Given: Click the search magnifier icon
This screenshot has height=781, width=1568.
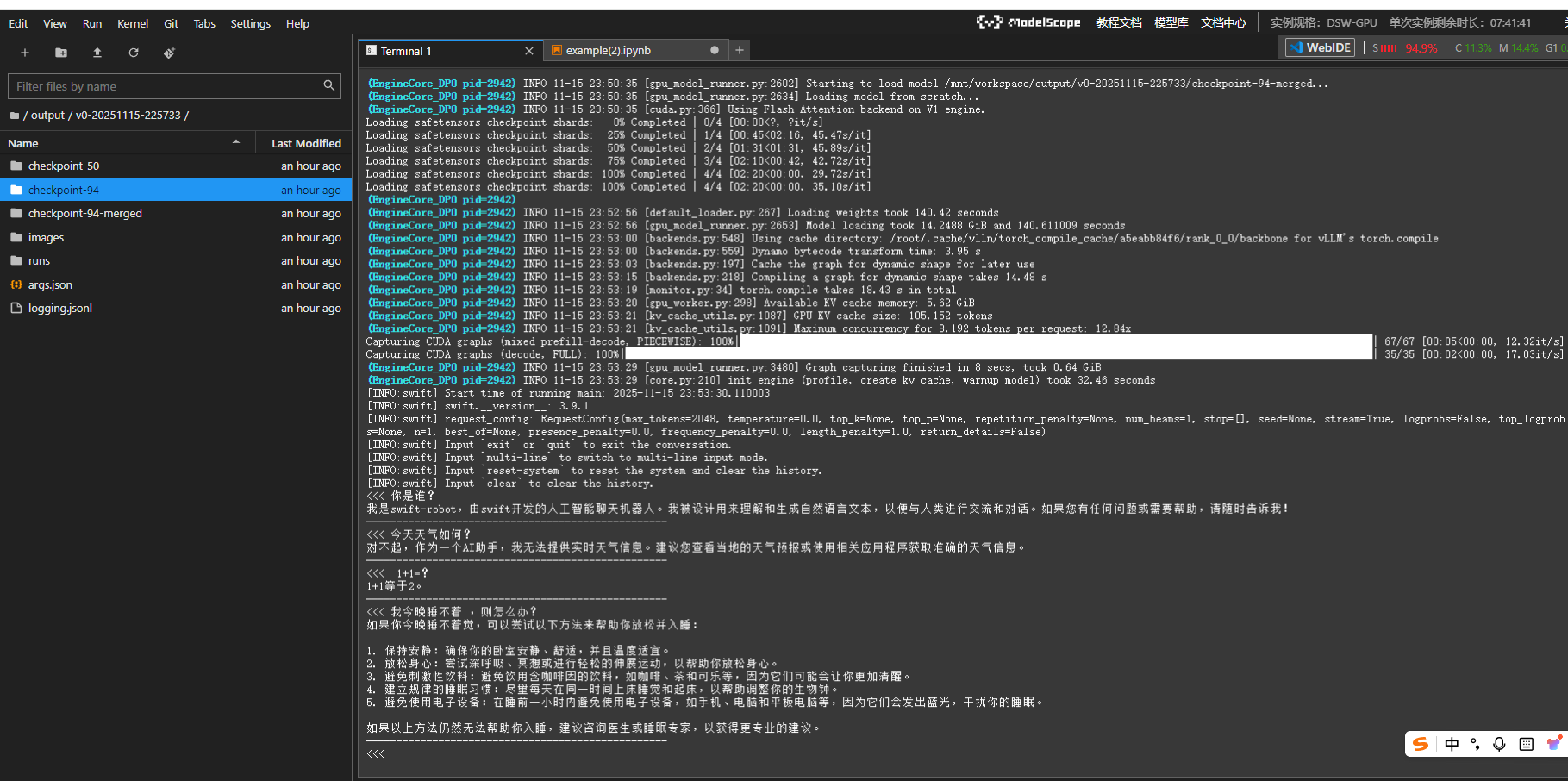Looking at the screenshot, I should (328, 85).
